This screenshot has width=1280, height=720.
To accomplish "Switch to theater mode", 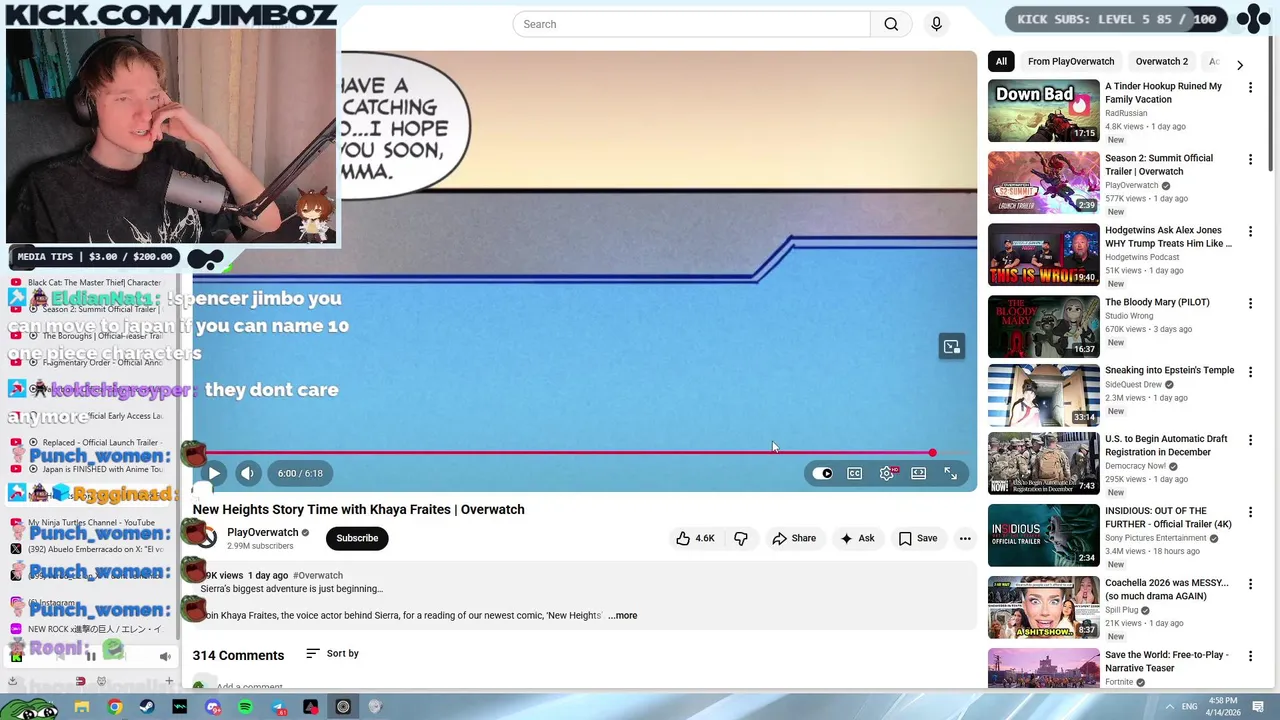I will point(918,473).
